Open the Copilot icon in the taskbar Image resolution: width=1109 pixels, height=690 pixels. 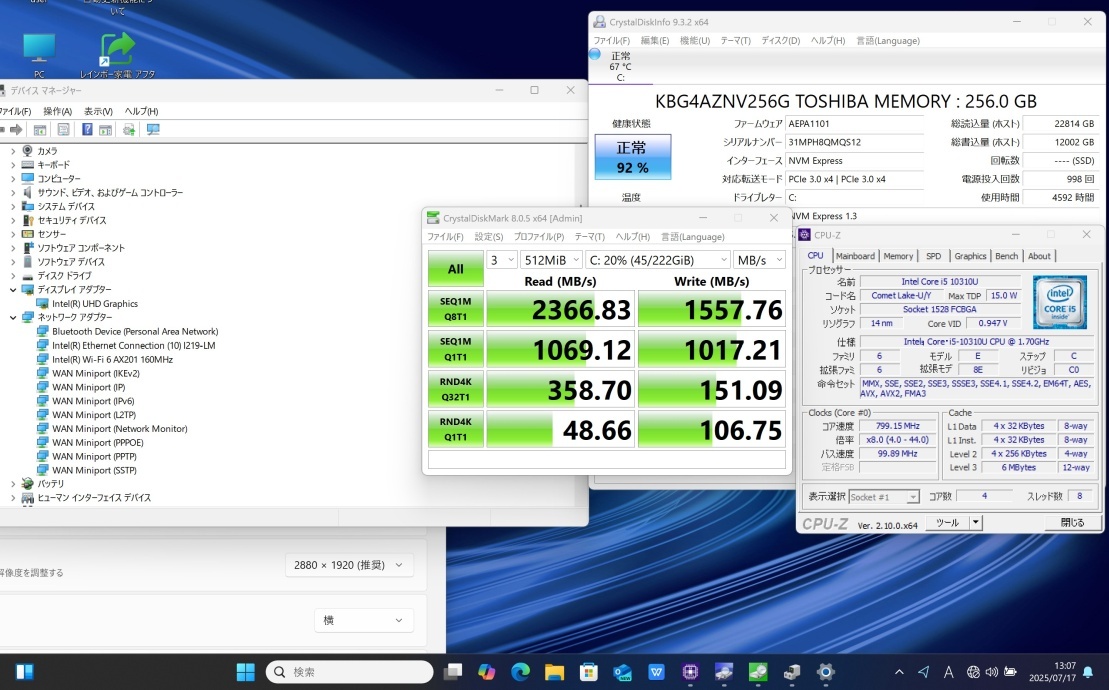coord(487,672)
